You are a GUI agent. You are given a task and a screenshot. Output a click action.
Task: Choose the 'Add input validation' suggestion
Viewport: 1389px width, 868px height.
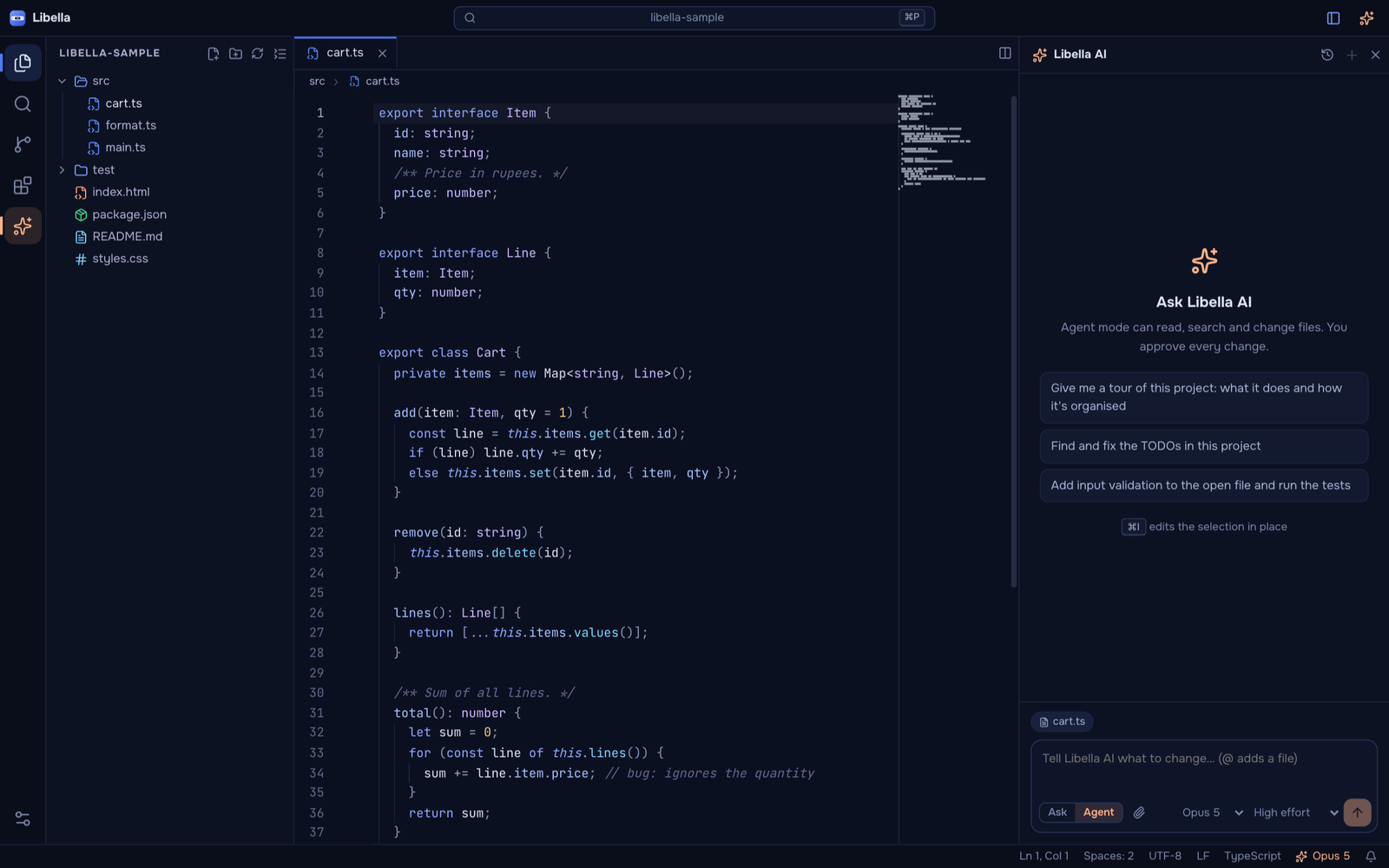(1203, 486)
